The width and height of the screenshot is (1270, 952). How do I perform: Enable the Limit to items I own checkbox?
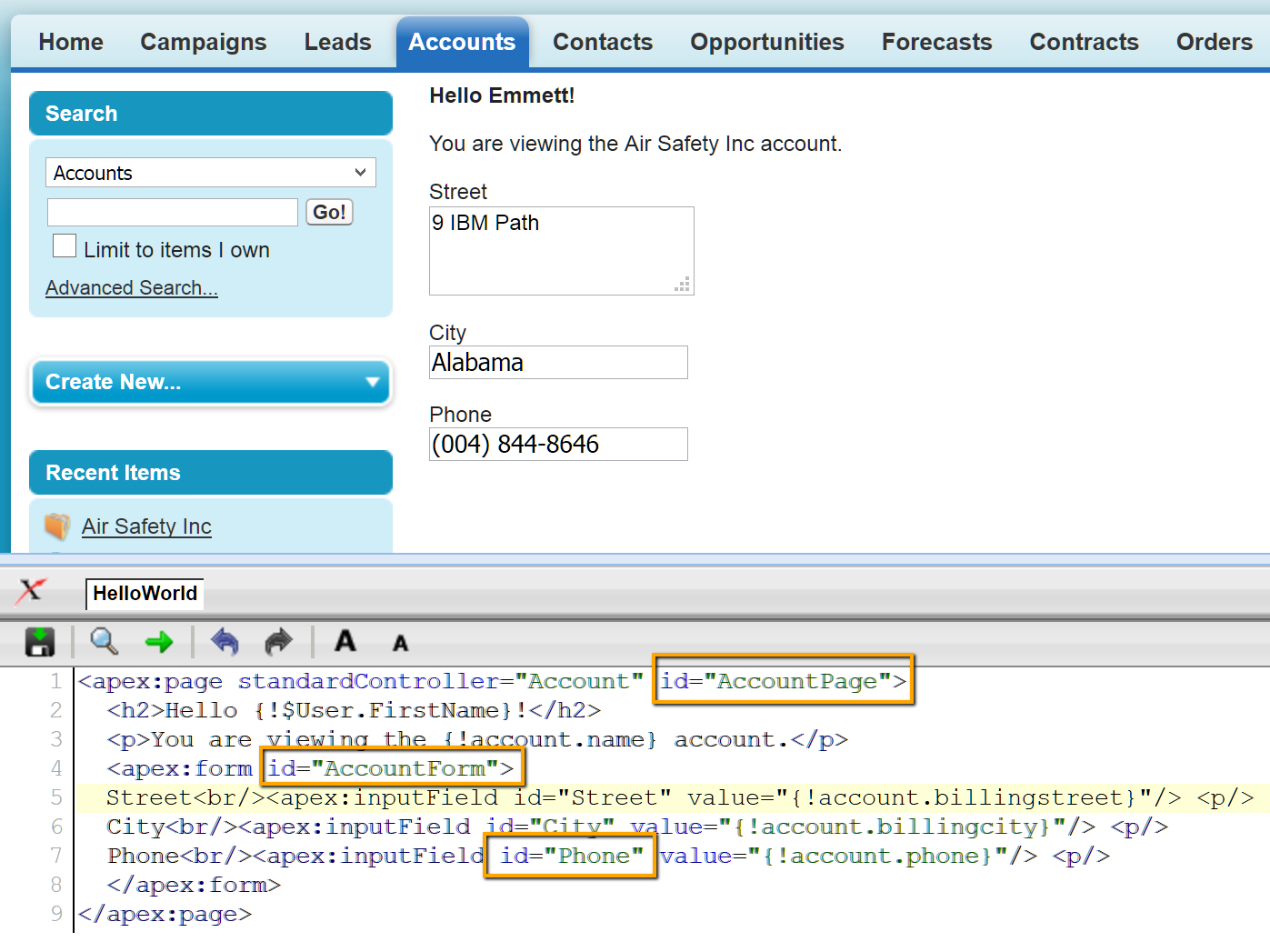(65, 246)
